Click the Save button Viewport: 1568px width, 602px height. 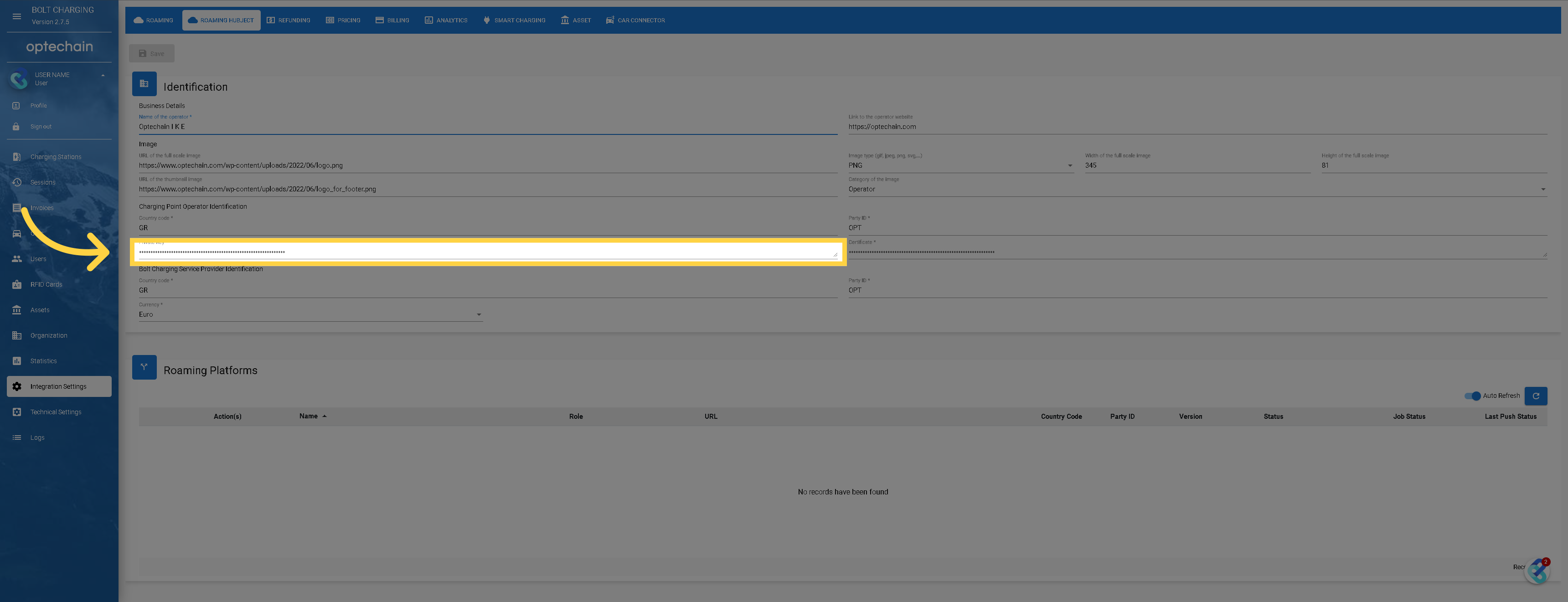[x=152, y=53]
